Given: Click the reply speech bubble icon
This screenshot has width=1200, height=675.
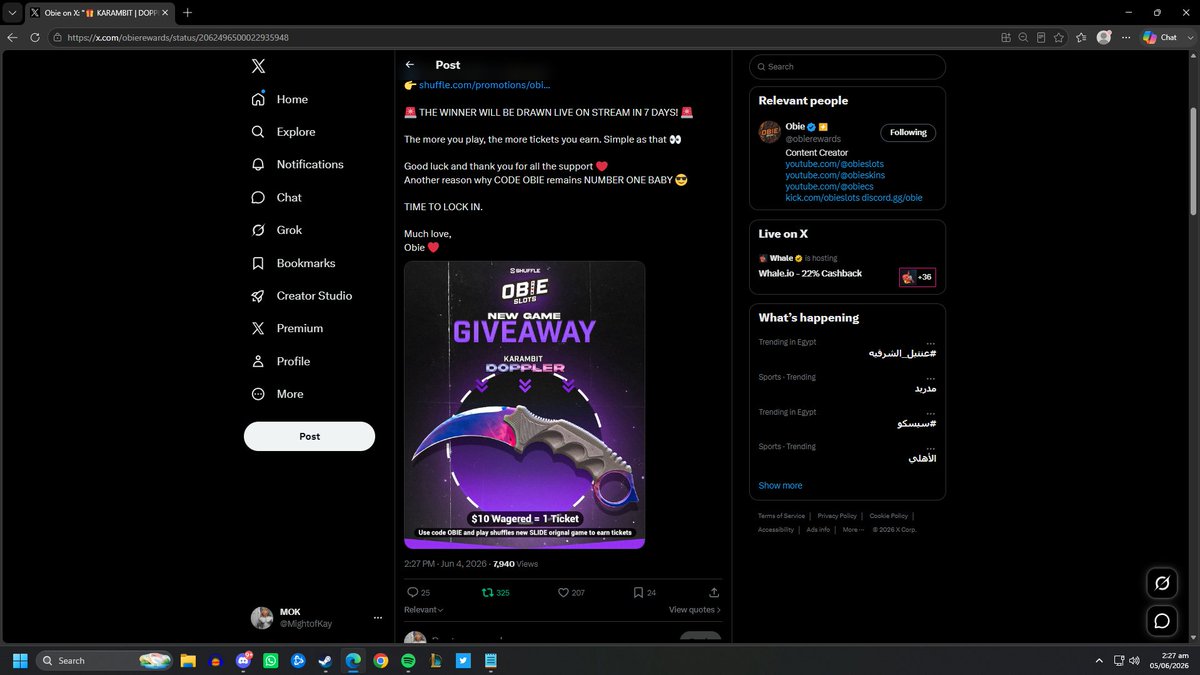Looking at the screenshot, I should 412,592.
